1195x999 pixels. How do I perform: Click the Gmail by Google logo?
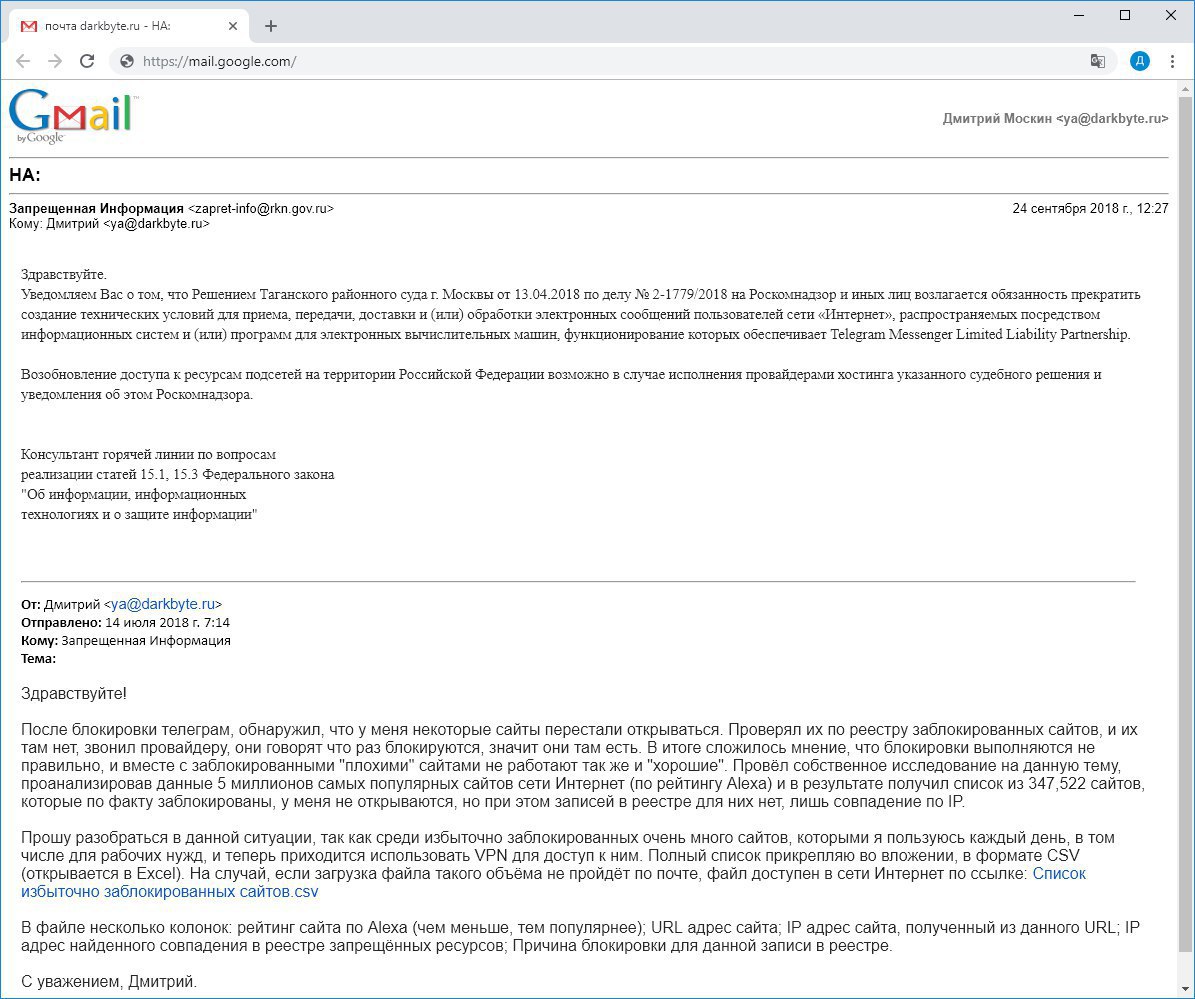tap(74, 117)
